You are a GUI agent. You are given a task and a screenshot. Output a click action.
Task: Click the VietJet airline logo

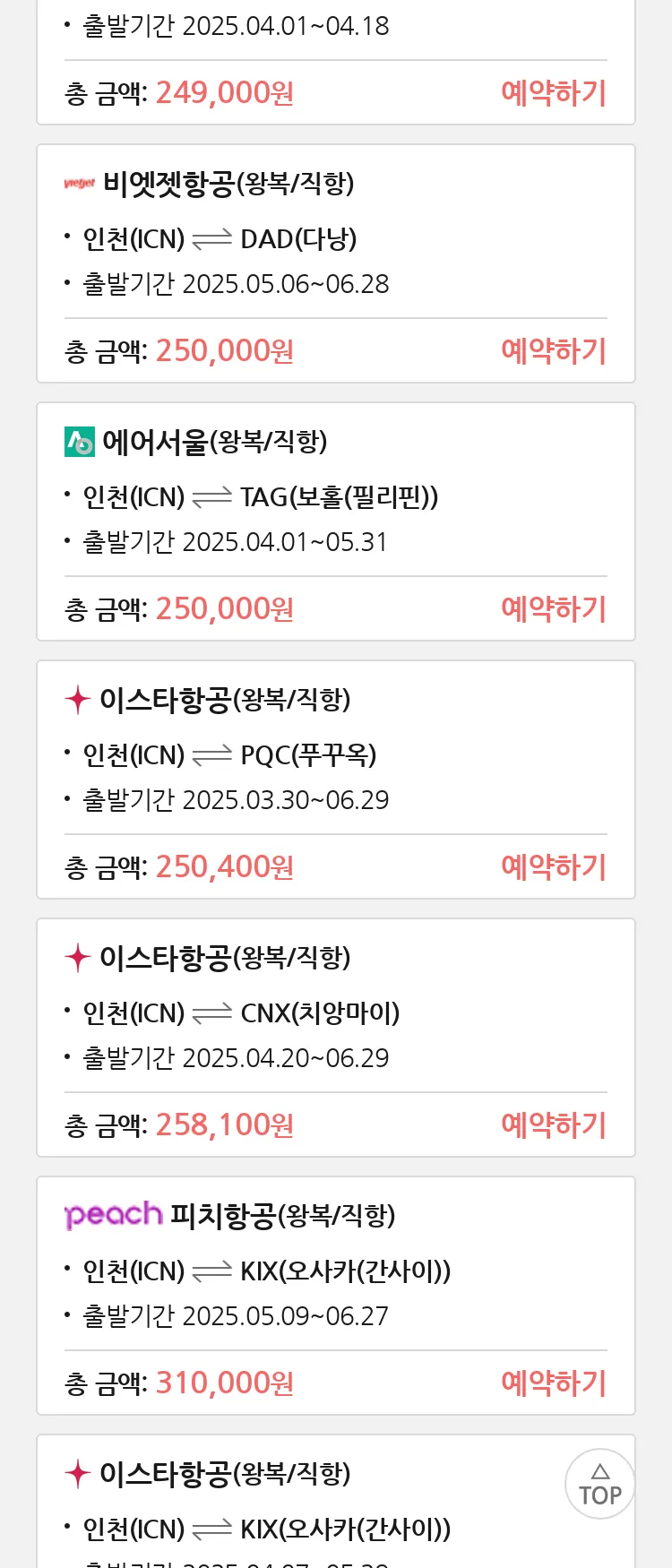80,184
